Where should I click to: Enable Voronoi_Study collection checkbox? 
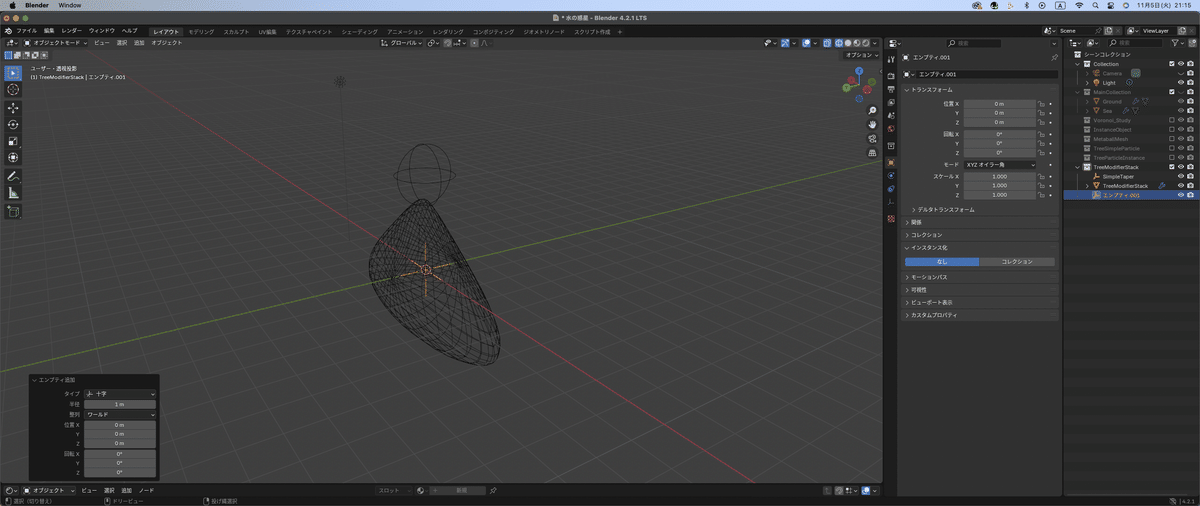pyautogui.click(x=1172, y=120)
